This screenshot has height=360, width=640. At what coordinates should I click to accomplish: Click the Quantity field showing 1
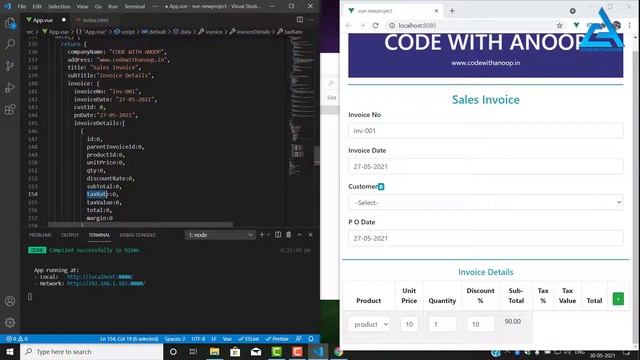pos(442,324)
